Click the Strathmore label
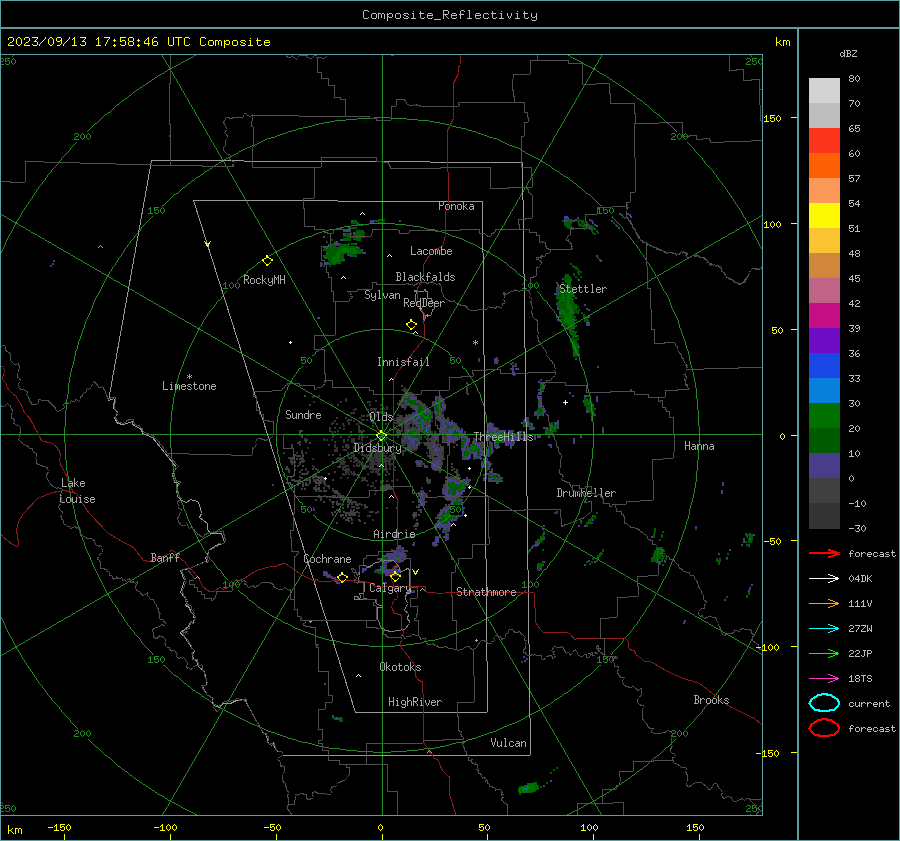 486,592
